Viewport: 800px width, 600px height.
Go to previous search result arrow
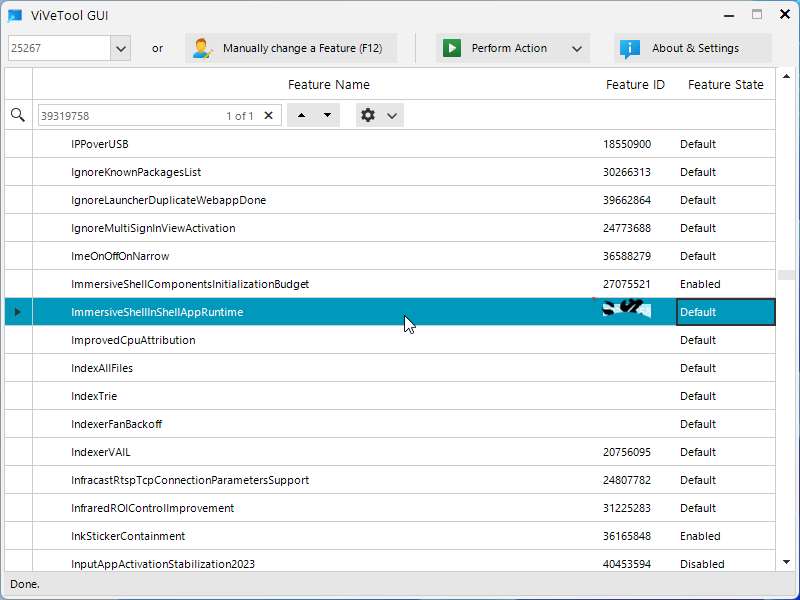coord(302,116)
